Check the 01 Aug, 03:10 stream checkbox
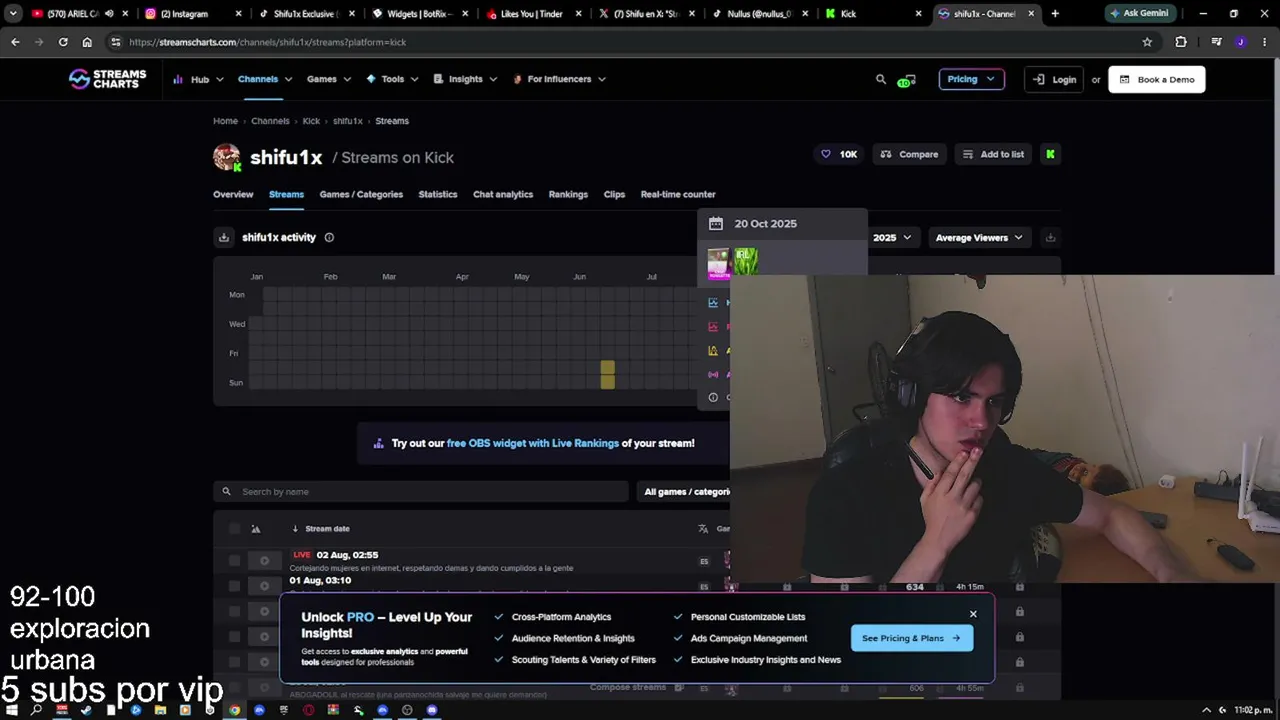This screenshot has height=720, width=1280. 234,586
